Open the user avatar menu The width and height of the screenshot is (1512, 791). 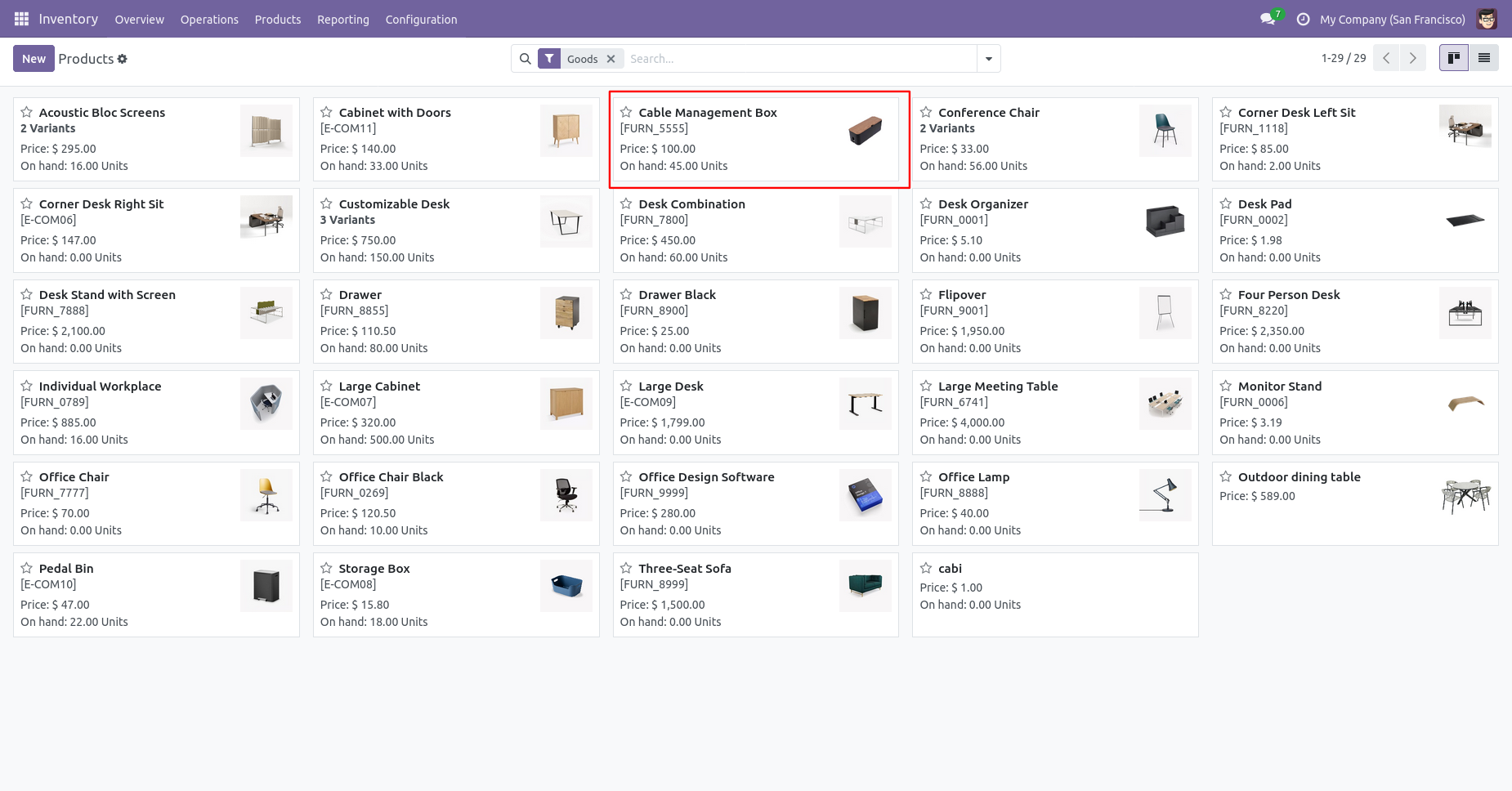pyautogui.click(x=1487, y=19)
